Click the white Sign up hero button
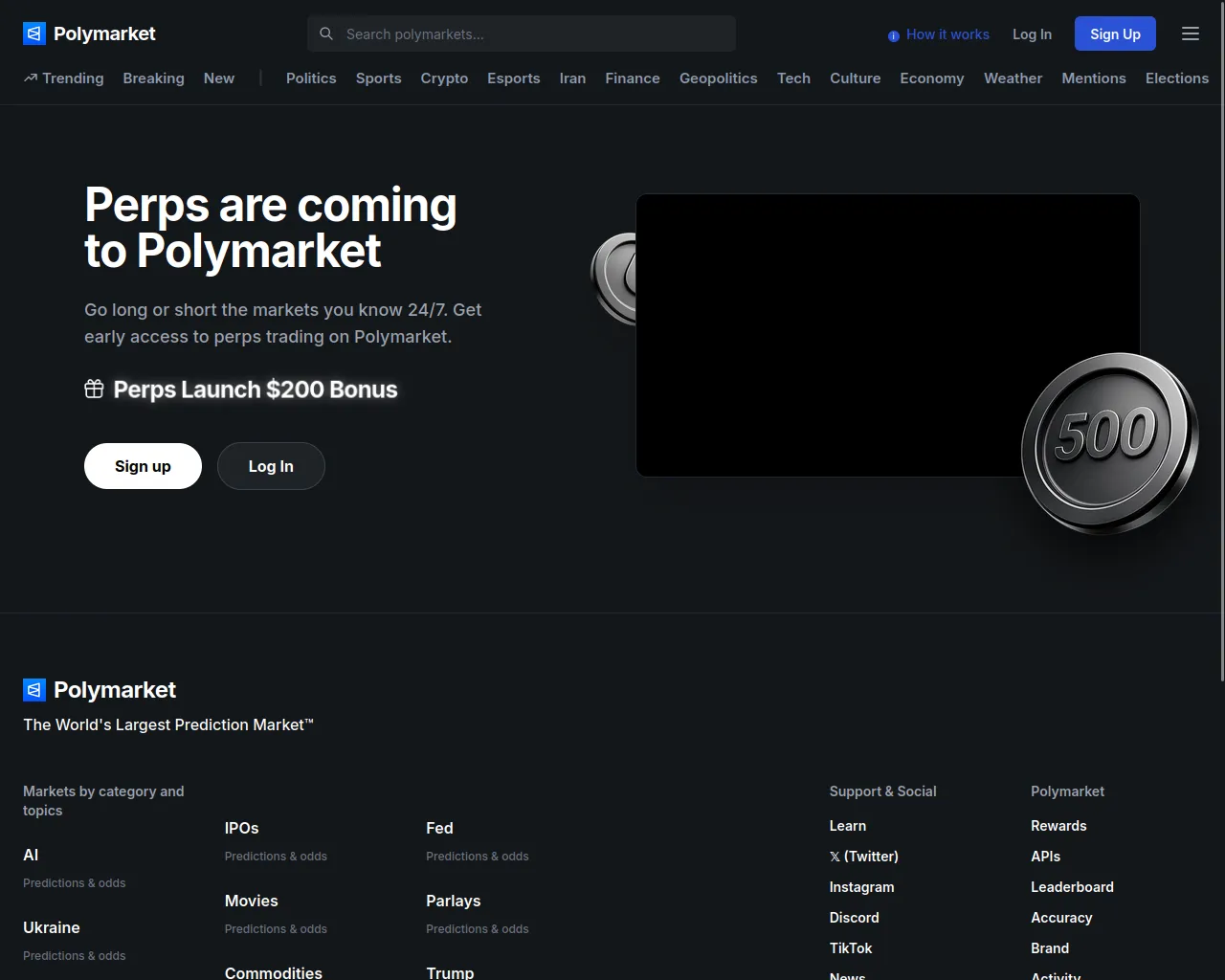Screen dimensions: 1225x980 click(143, 466)
